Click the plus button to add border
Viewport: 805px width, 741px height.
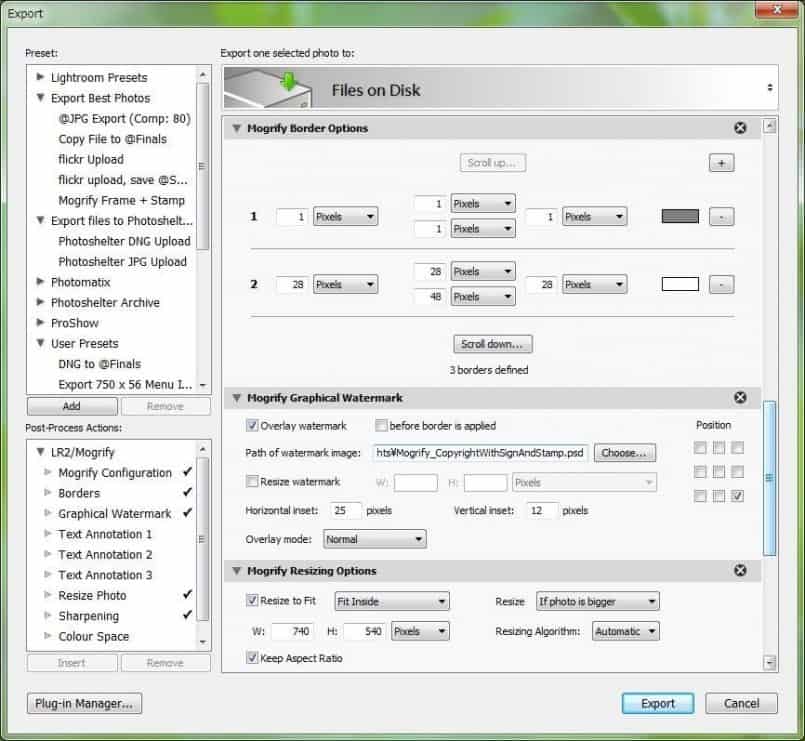click(721, 163)
